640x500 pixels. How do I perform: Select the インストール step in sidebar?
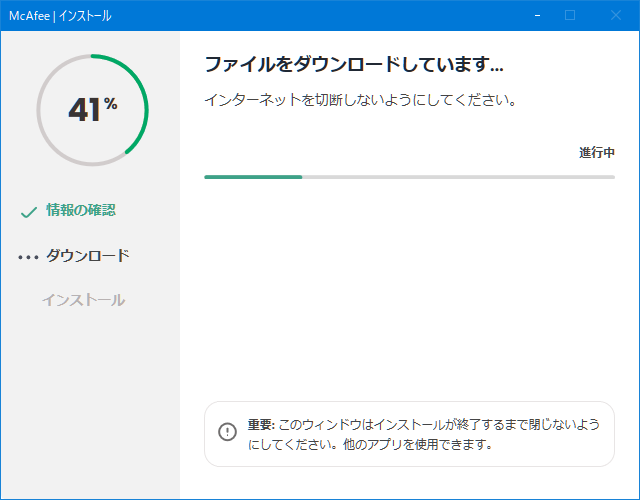point(84,300)
